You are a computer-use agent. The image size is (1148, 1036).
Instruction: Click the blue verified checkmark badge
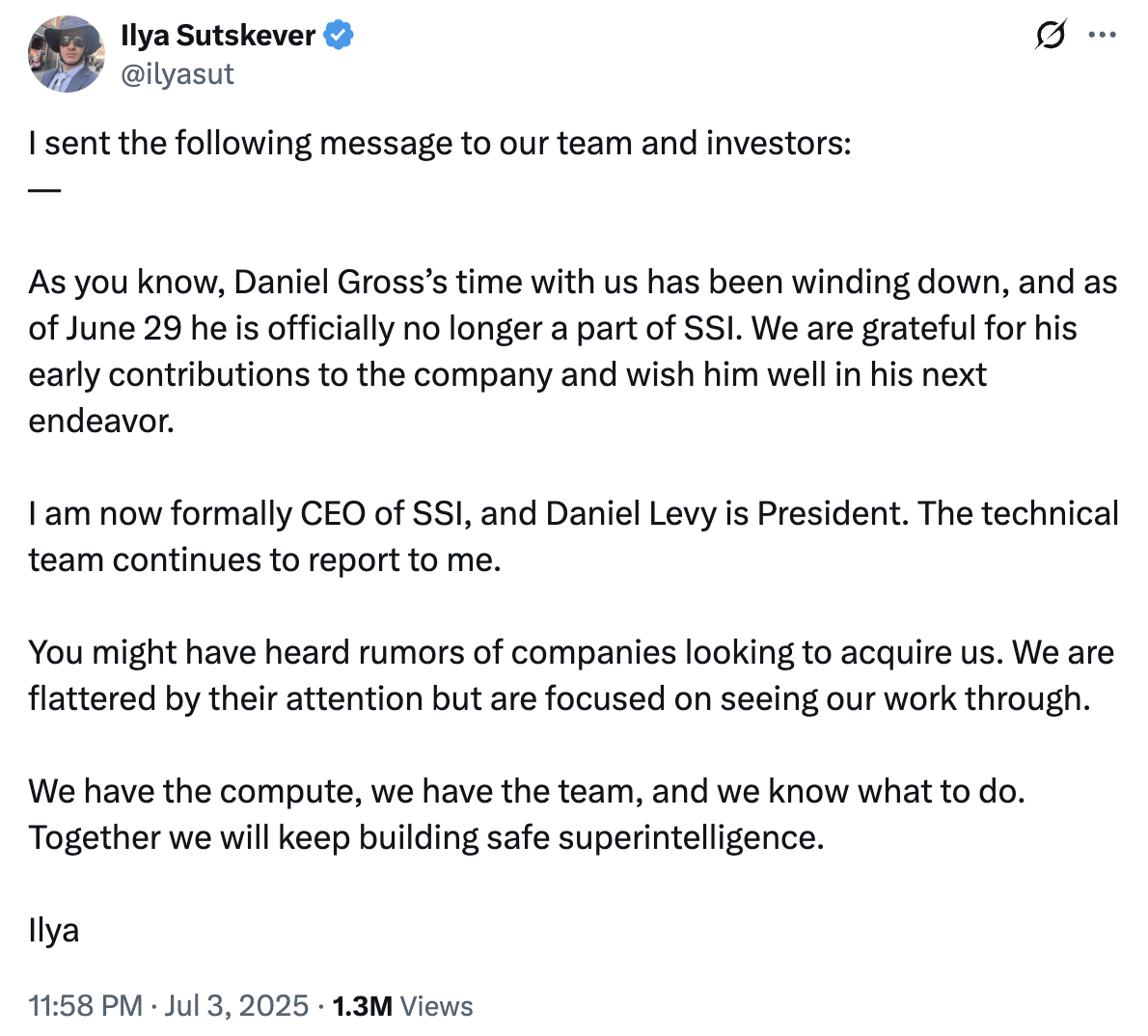click(x=339, y=35)
